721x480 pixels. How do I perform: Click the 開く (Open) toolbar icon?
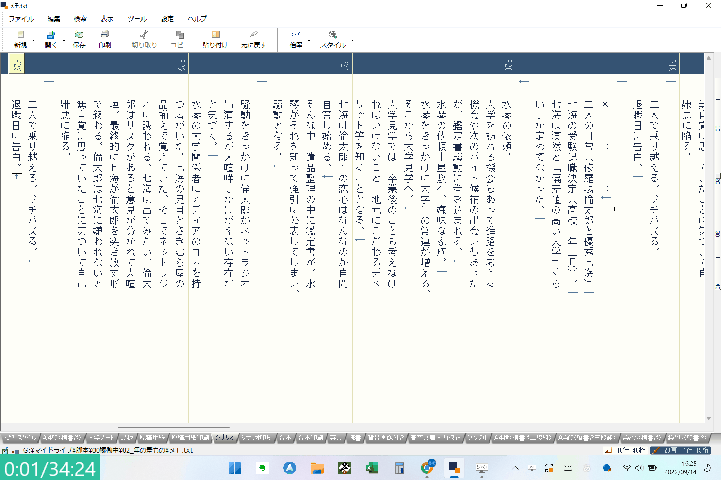51,39
